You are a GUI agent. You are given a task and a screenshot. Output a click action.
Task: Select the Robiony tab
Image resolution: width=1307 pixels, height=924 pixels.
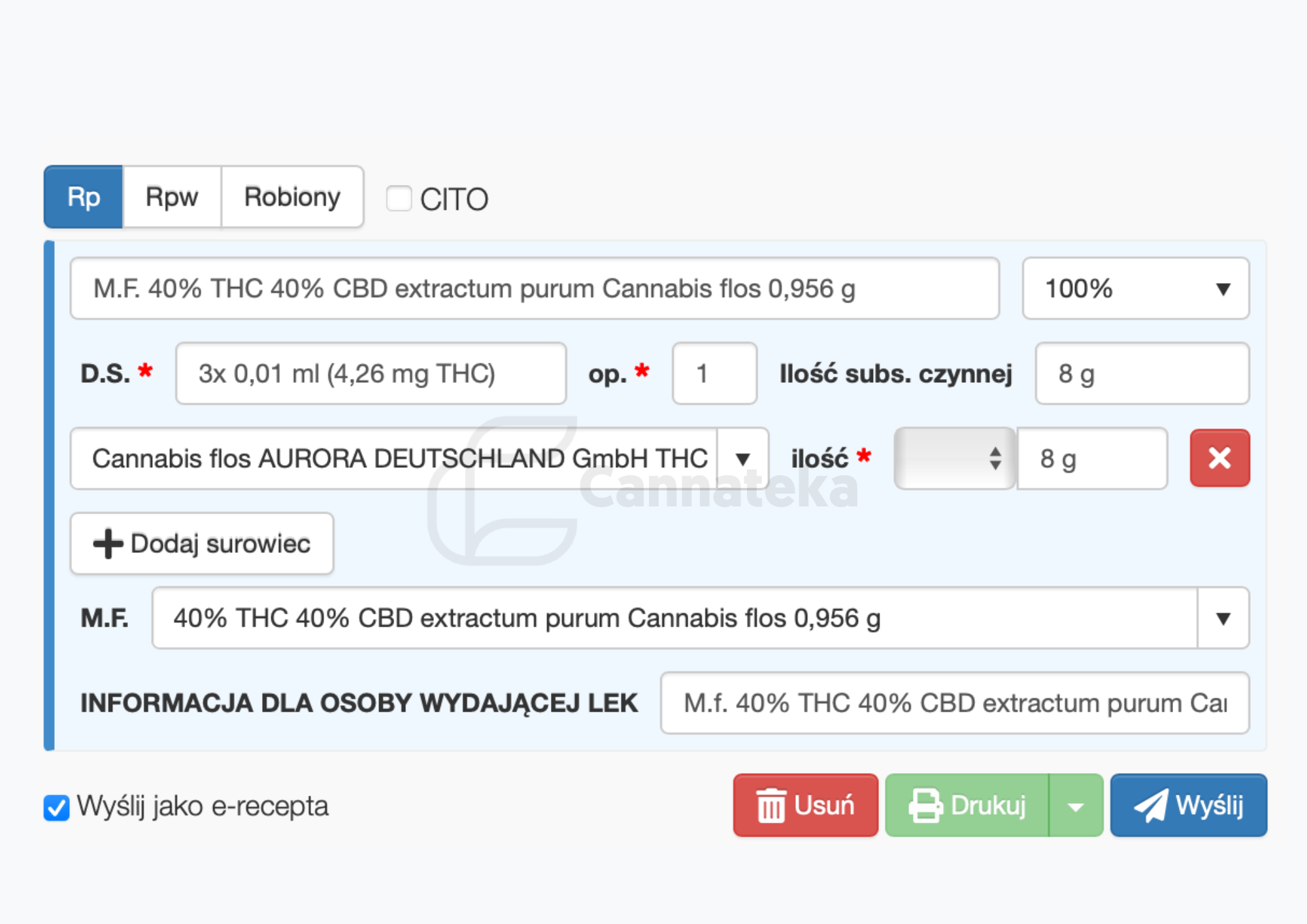(x=292, y=197)
